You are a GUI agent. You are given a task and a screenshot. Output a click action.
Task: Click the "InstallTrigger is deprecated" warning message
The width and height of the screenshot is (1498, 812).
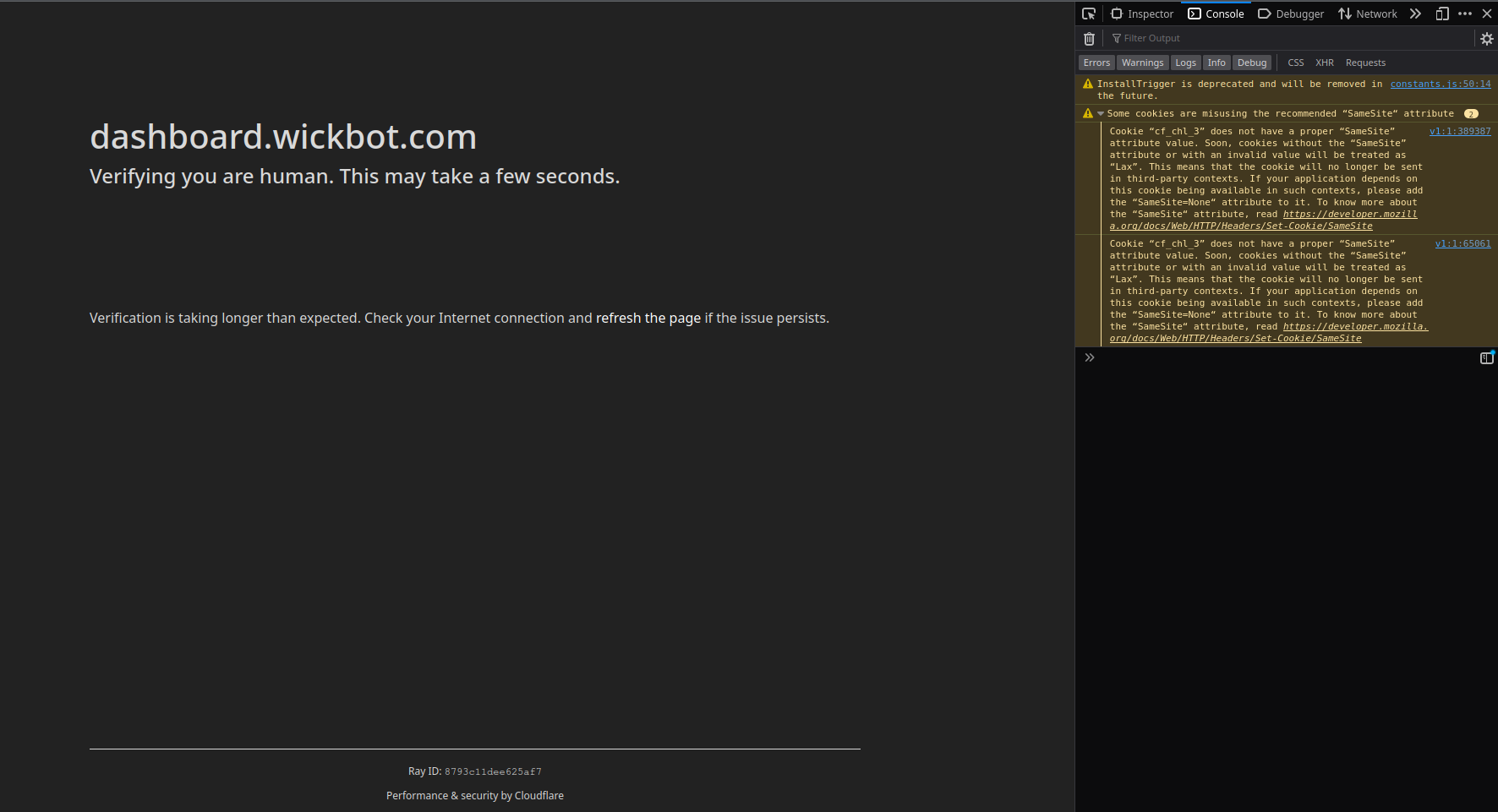tap(1239, 90)
